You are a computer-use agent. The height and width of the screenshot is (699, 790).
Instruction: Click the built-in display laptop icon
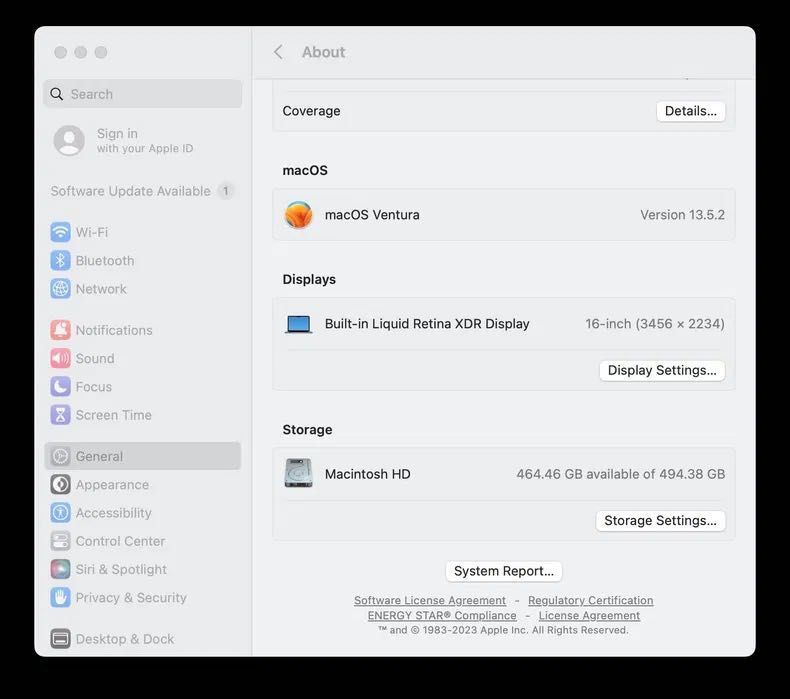(298, 324)
